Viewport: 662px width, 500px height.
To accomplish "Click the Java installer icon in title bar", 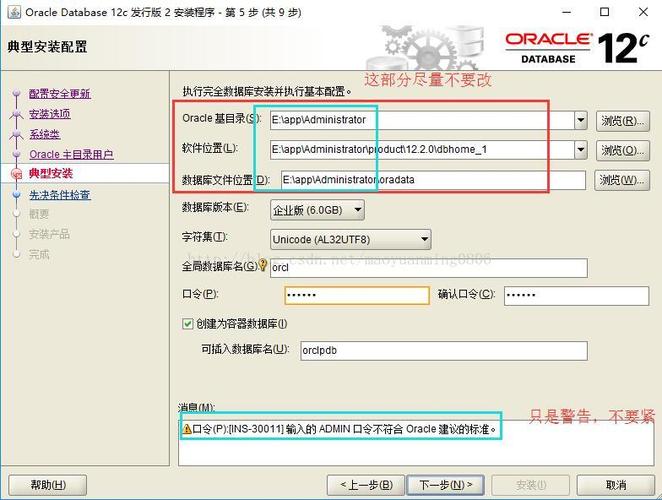I will click(x=14, y=12).
